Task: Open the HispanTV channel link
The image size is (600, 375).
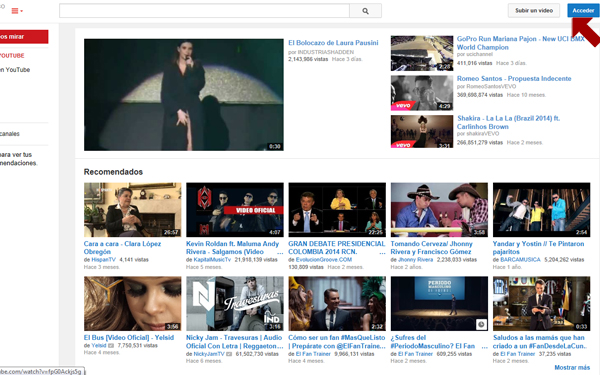Action: [103, 259]
